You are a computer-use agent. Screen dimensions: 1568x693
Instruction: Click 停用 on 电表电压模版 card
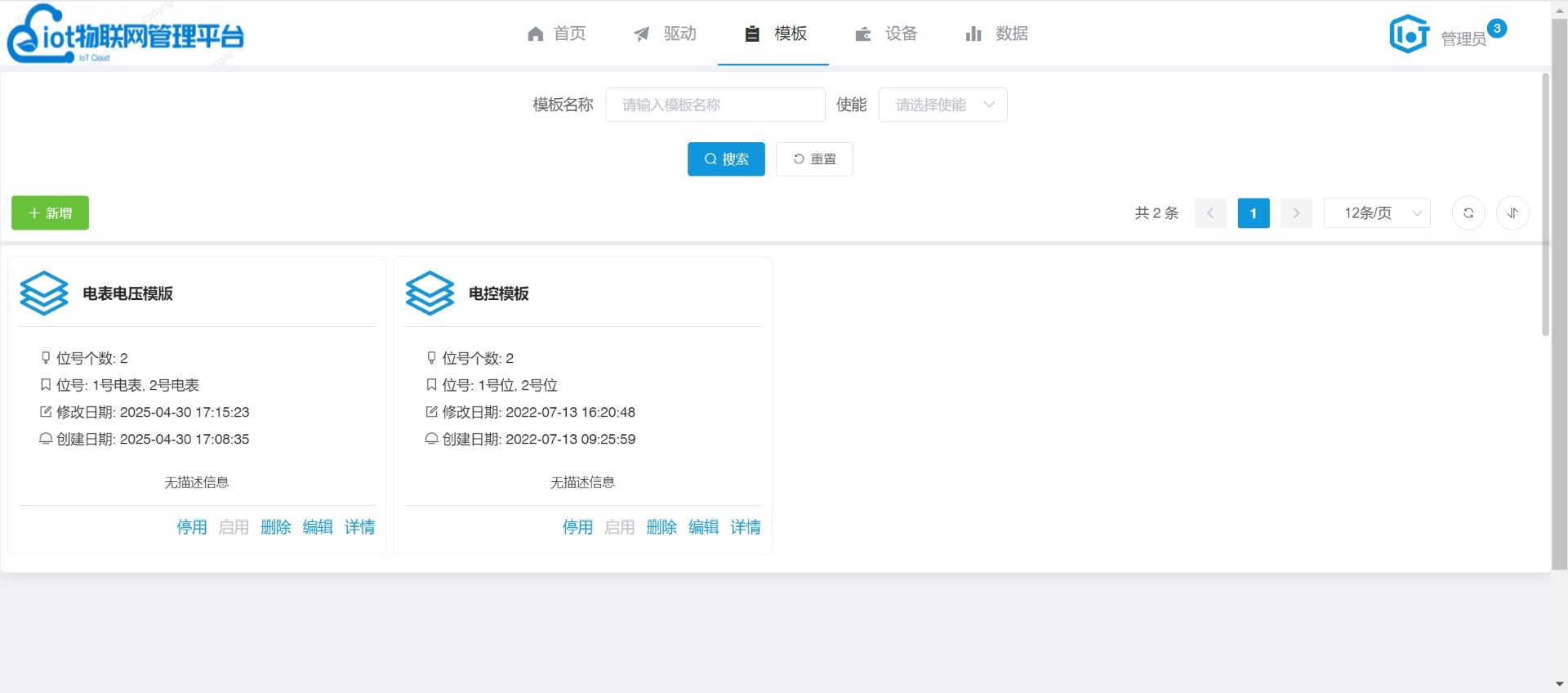[x=192, y=527]
